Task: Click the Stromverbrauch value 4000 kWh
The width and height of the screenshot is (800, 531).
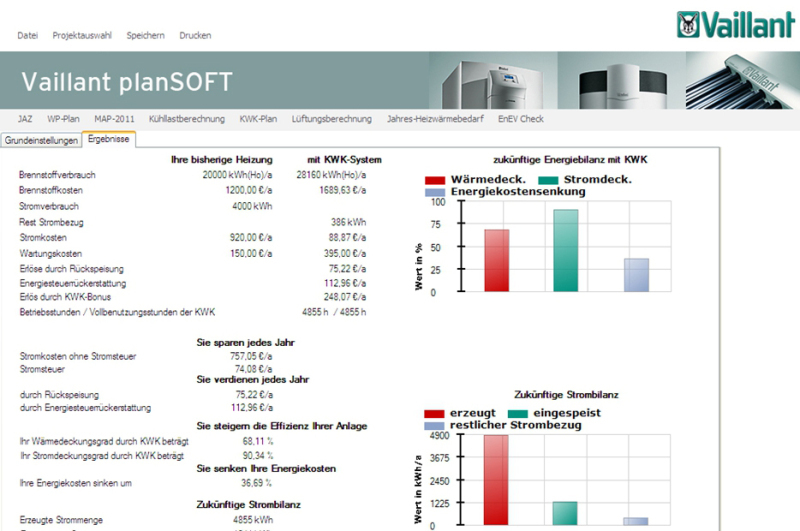Action: tap(252, 206)
